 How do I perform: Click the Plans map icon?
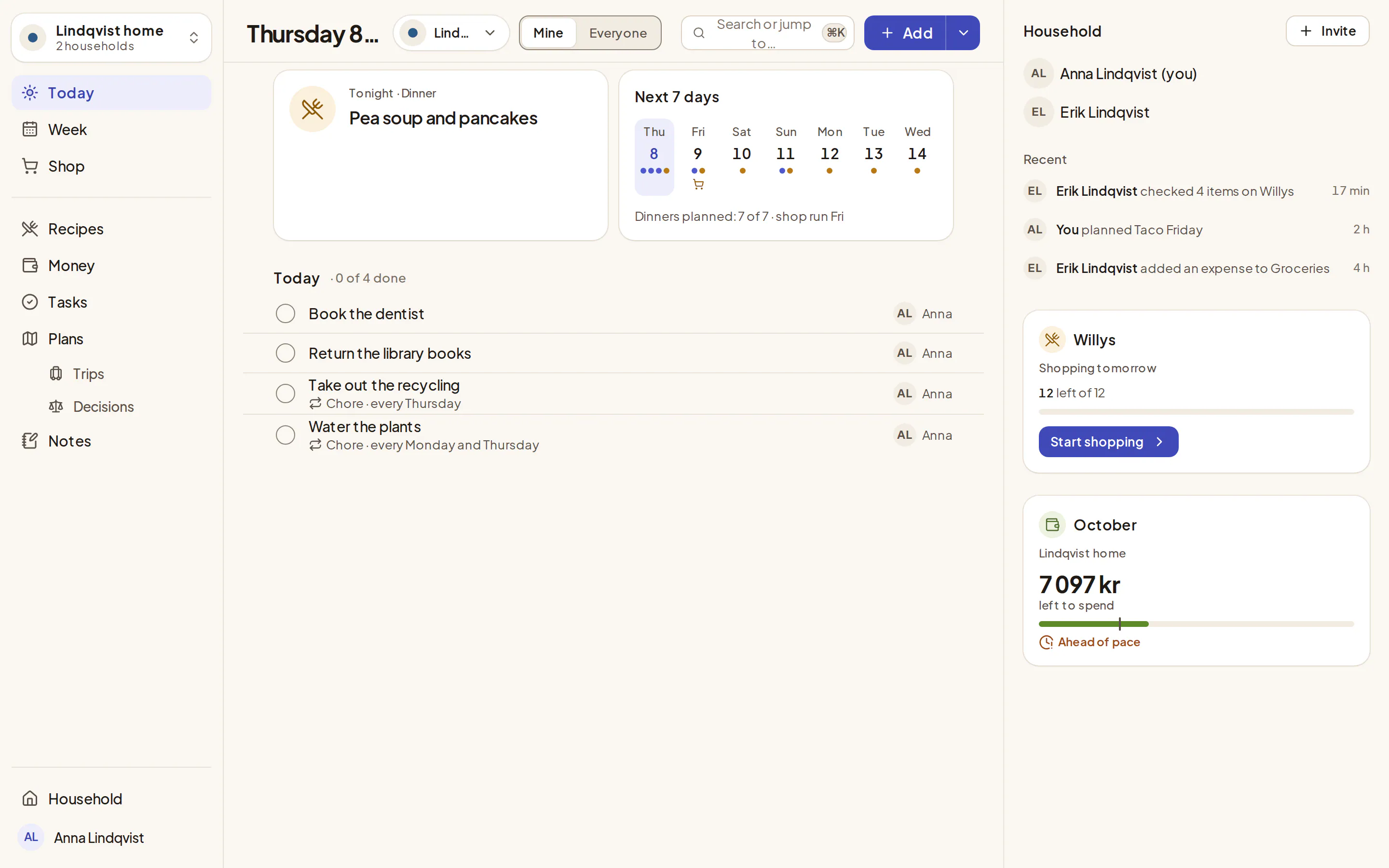30,339
